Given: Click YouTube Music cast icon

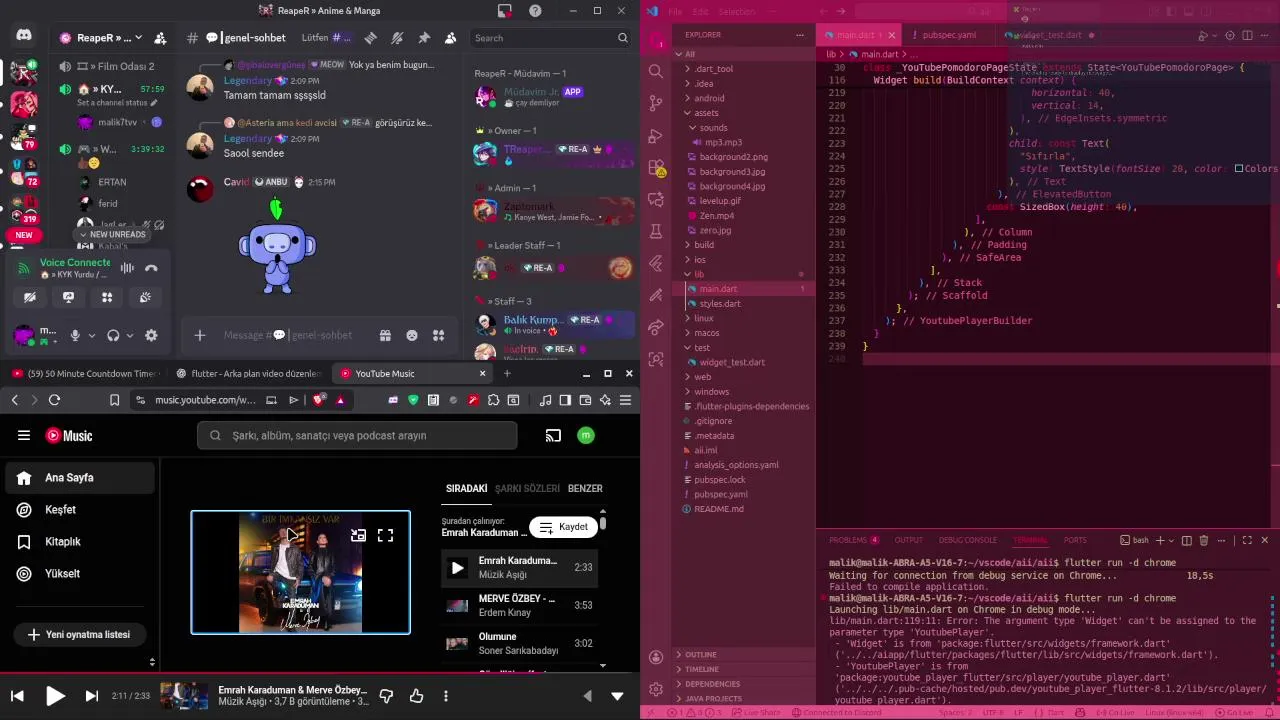Looking at the screenshot, I should click(x=553, y=435).
